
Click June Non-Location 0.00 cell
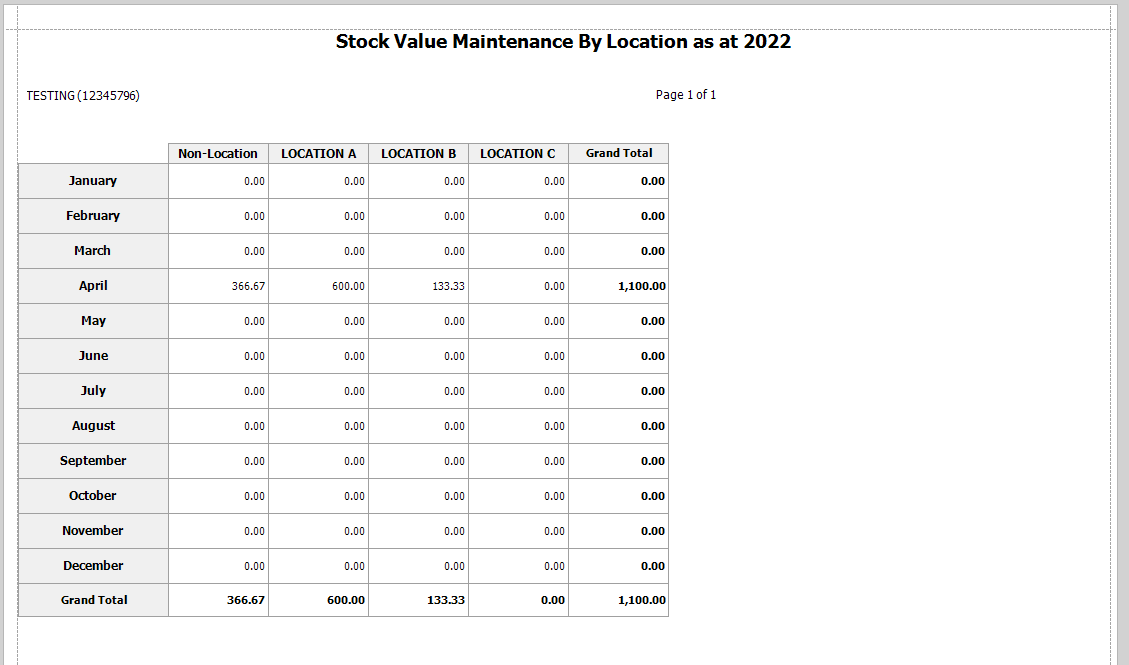(218, 356)
